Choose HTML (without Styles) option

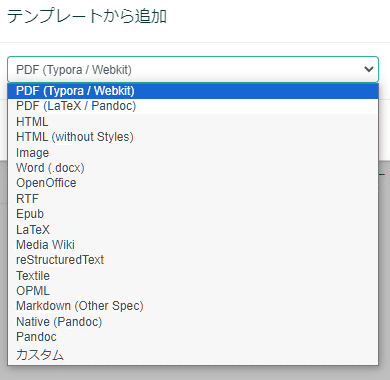[193, 137]
